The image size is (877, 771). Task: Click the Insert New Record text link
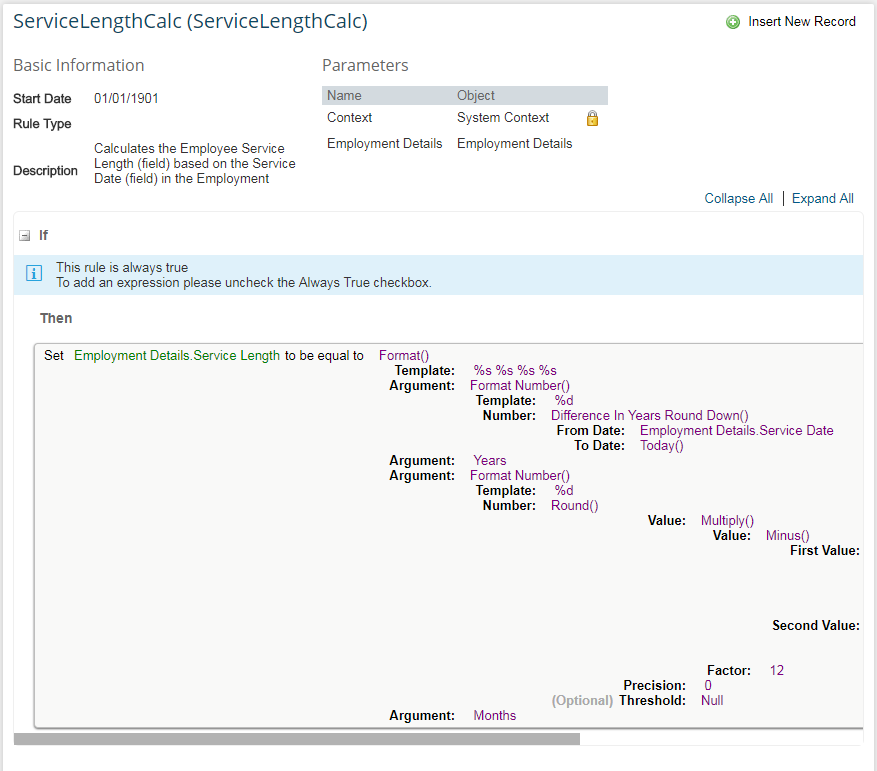coord(801,22)
